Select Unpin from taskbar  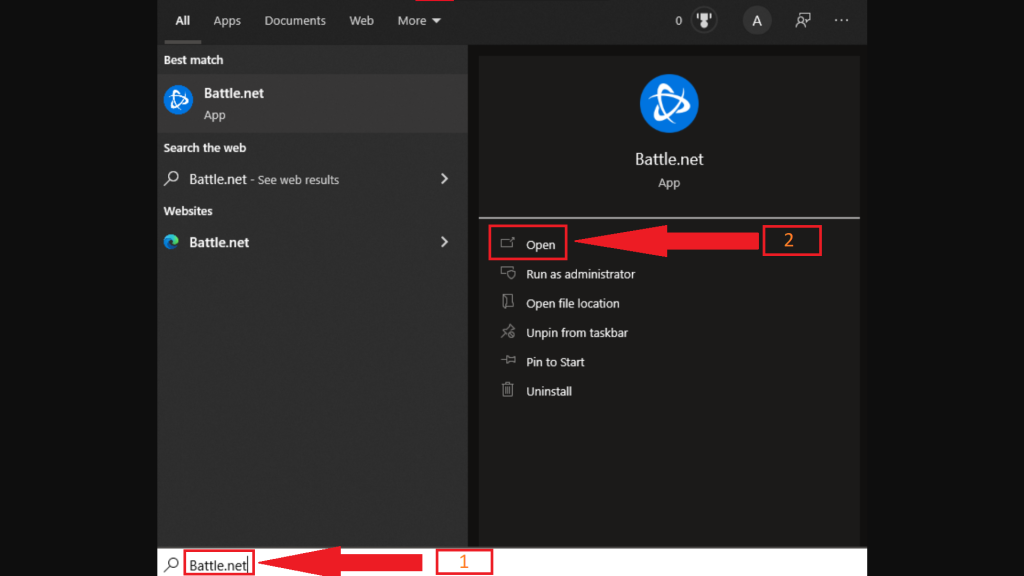click(577, 333)
